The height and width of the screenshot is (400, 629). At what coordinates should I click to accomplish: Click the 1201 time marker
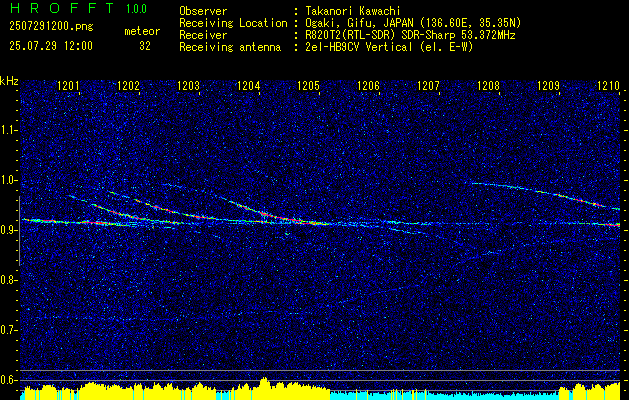tap(68, 86)
